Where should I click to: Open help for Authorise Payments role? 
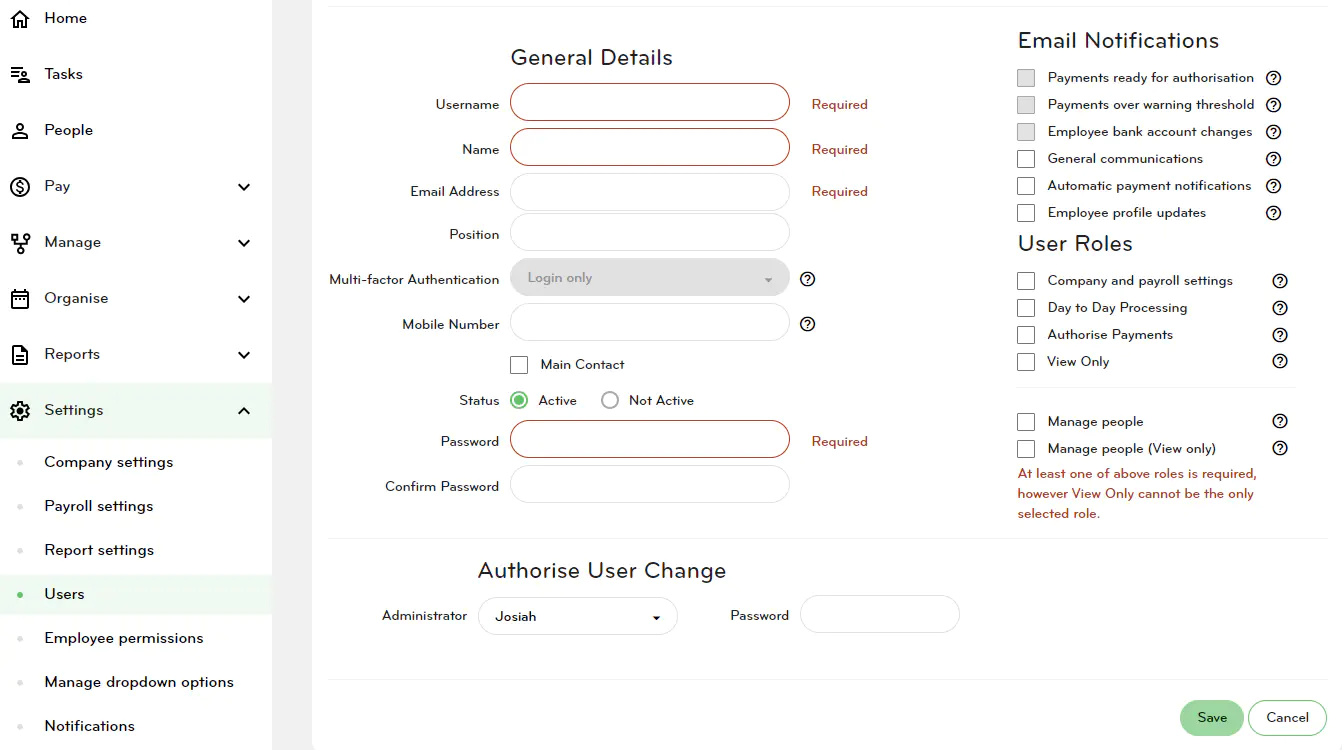(x=1279, y=335)
